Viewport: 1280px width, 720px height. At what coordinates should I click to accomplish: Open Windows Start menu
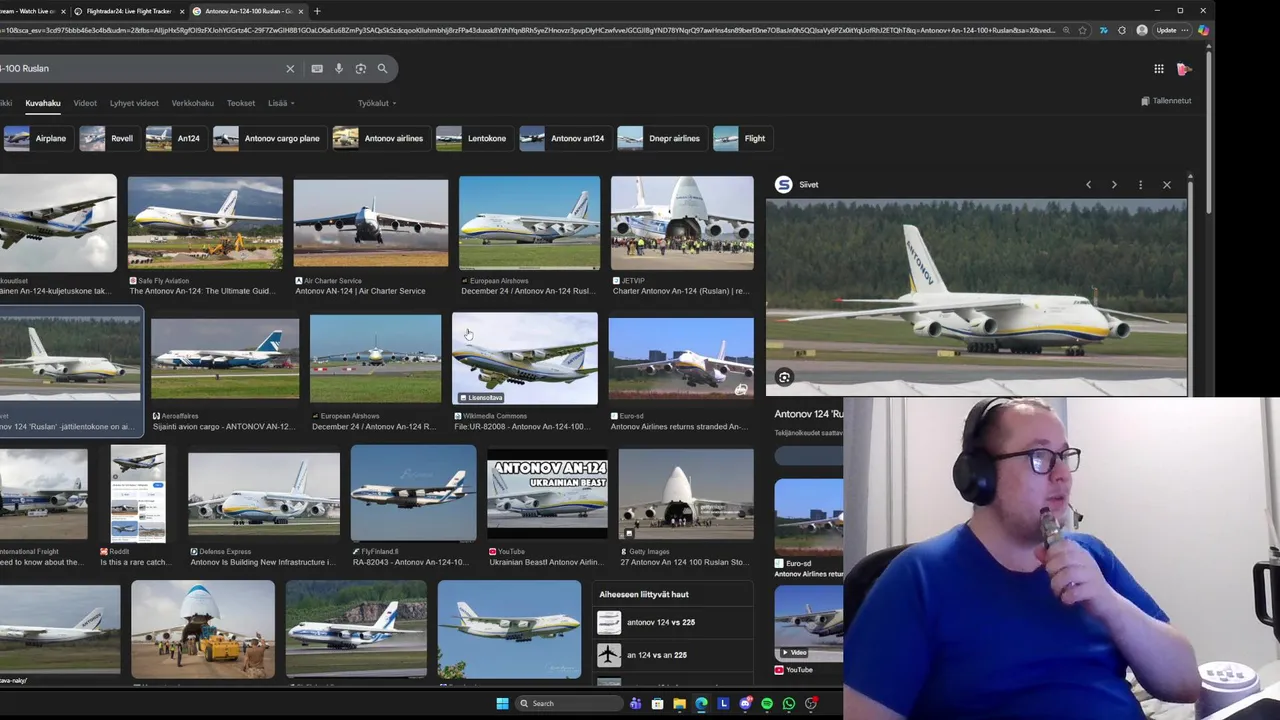pos(502,704)
